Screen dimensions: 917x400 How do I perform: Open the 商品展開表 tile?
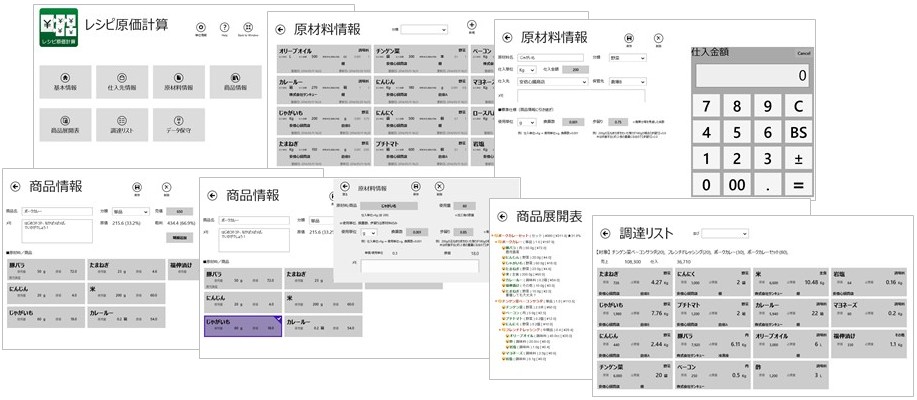(66, 123)
